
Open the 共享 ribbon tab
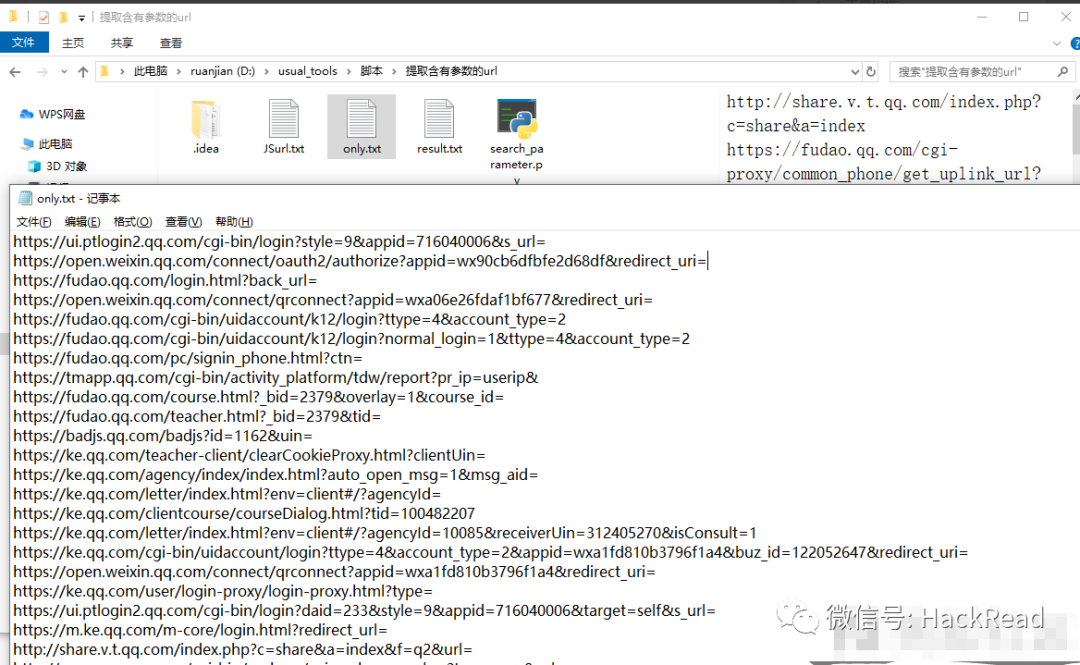click(121, 43)
